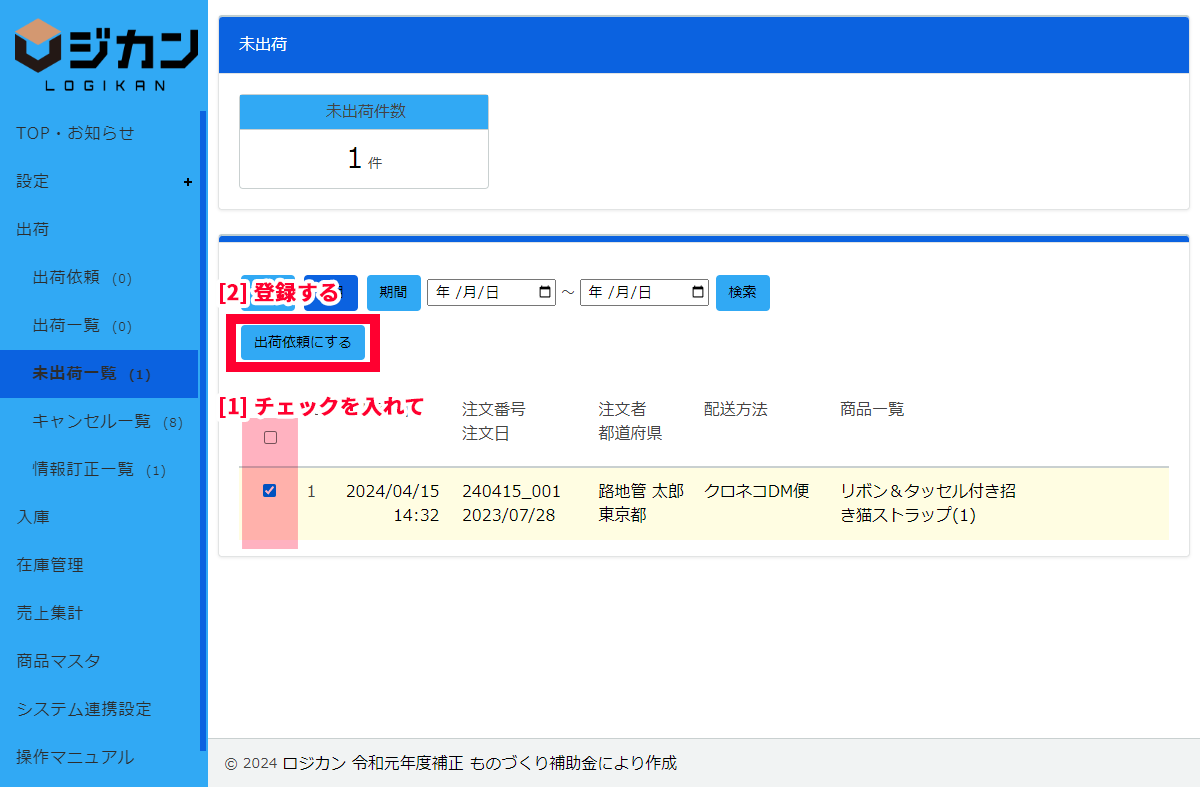The width and height of the screenshot is (1200, 787).
Task: Click the 未出荷件数 count card
Action: coord(364,142)
